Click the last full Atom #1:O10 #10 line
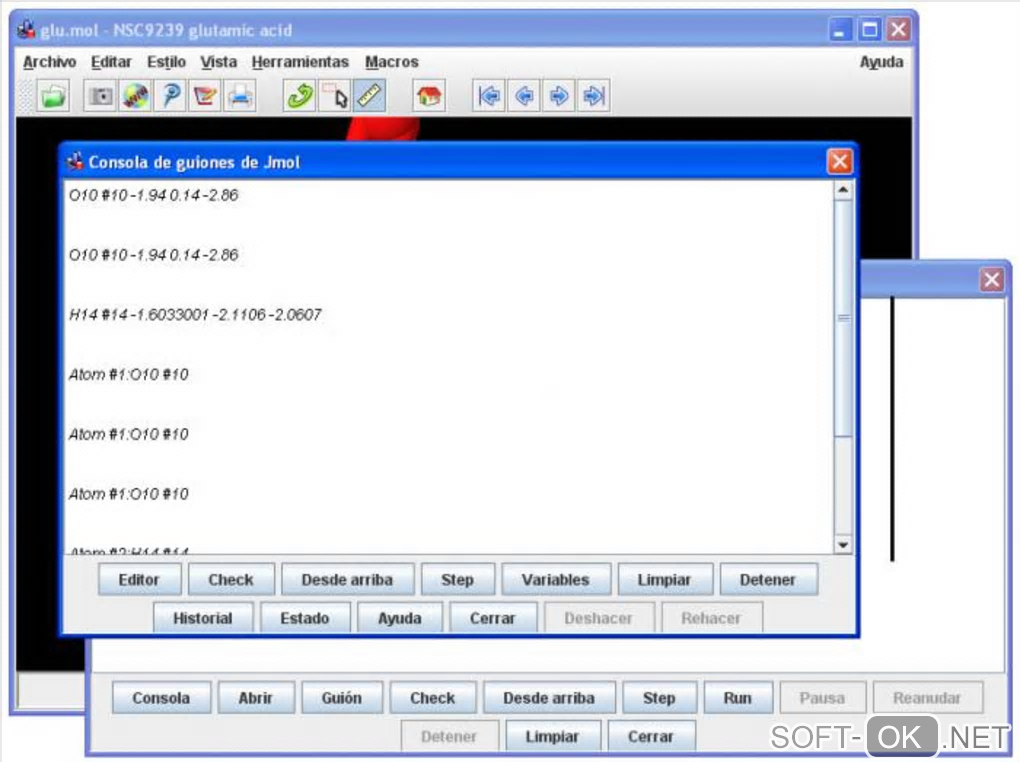The image size is (1020, 762). (x=129, y=495)
